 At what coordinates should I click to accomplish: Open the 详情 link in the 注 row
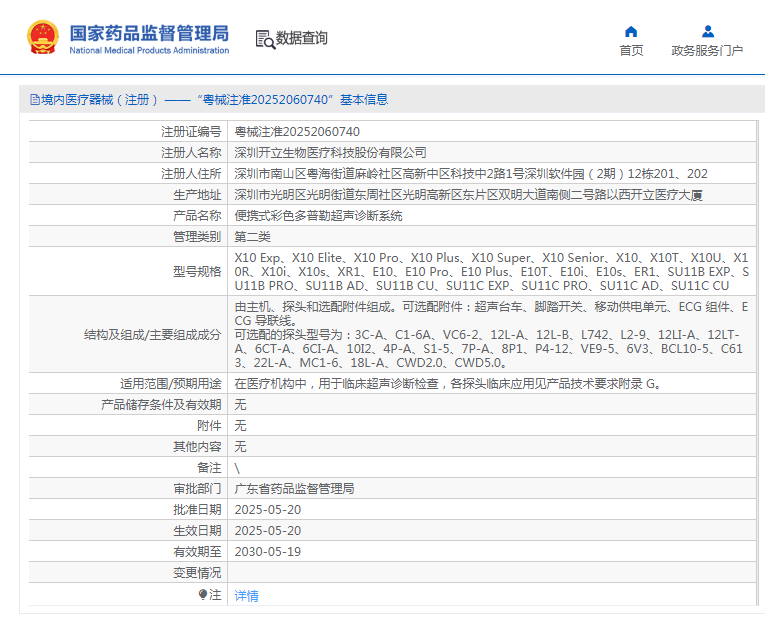click(x=246, y=595)
